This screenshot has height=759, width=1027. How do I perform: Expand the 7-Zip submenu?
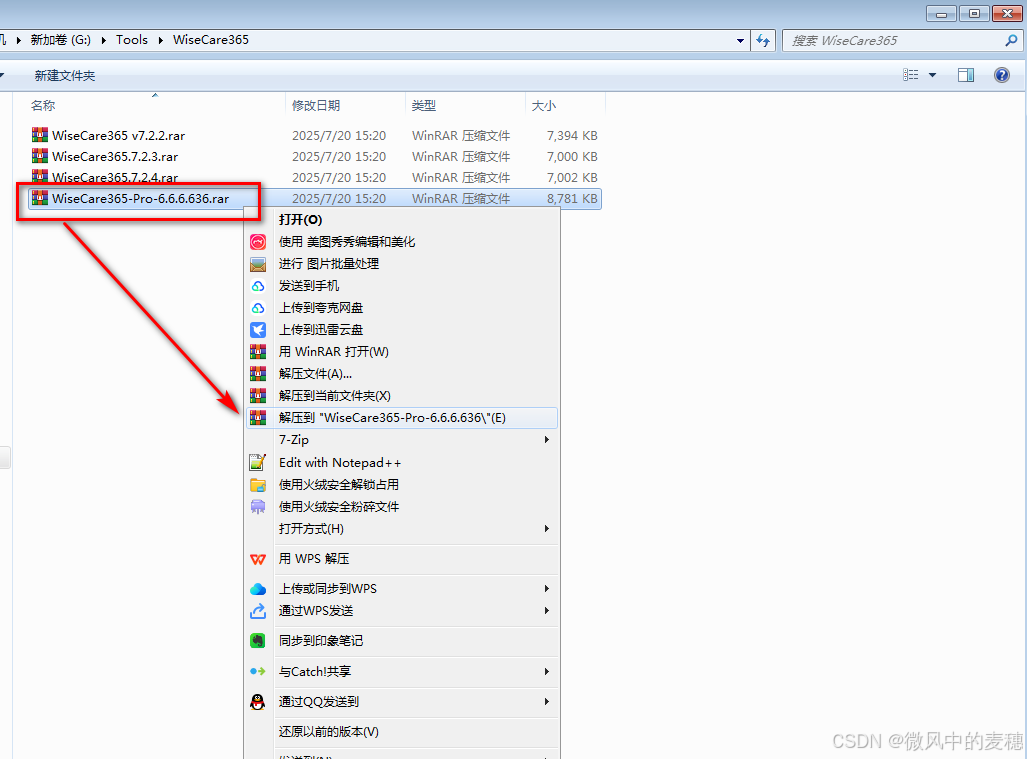pos(547,439)
